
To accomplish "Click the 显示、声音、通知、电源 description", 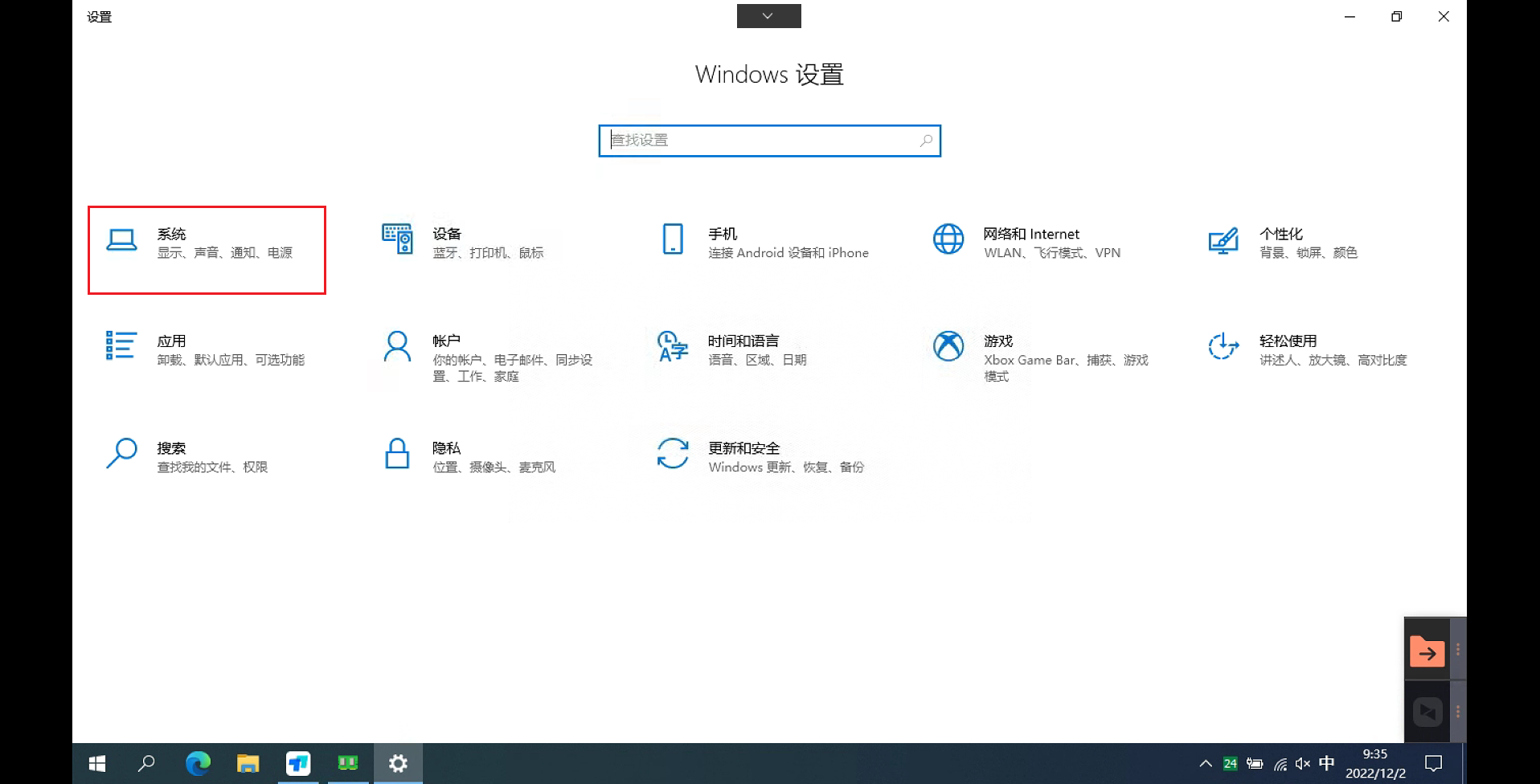I will (224, 253).
